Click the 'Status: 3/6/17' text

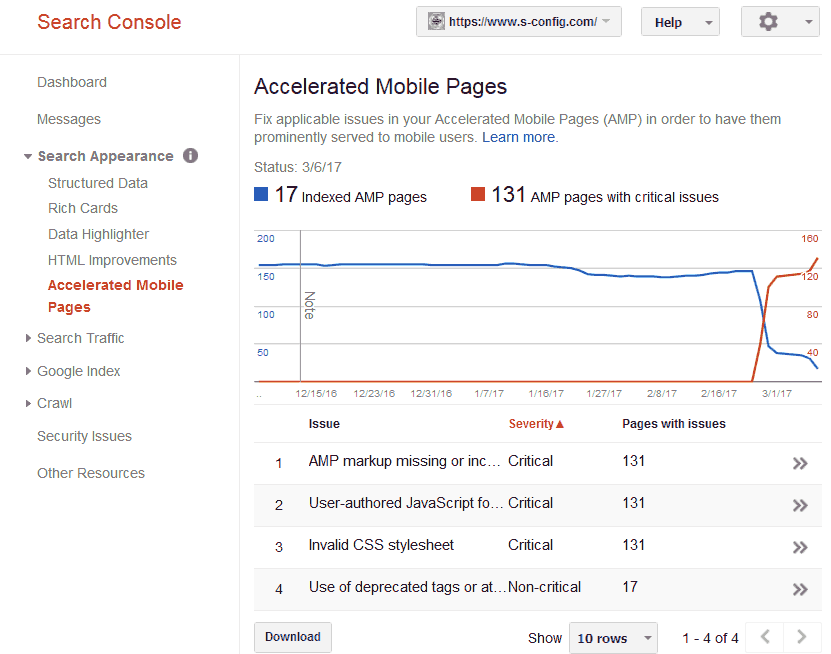point(297,167)
